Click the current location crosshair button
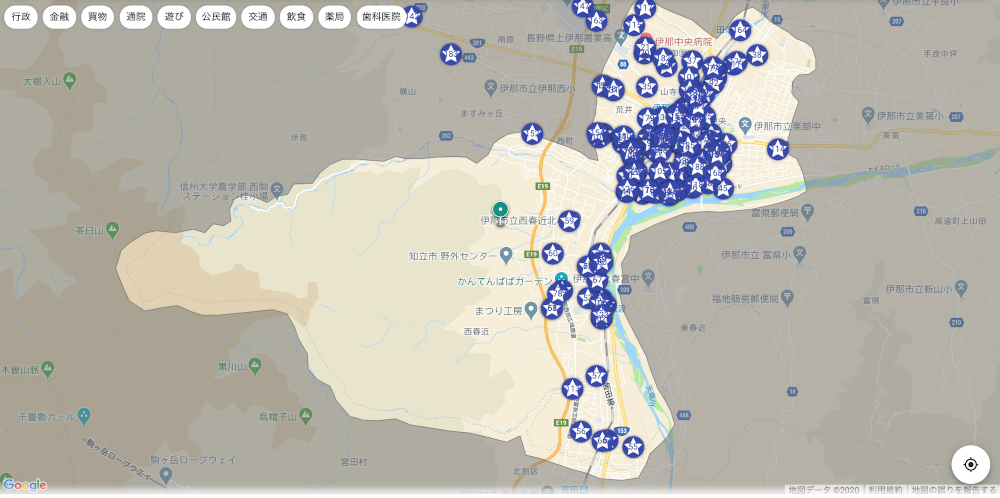This screenshot has height=498, width=1000. [970, 464]
